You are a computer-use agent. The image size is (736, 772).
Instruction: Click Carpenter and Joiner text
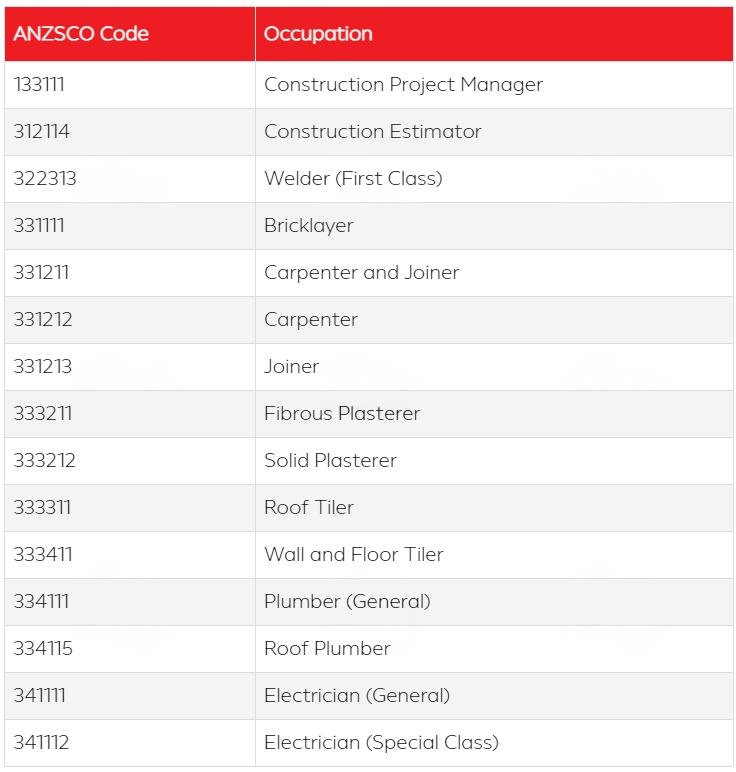[x=361, y=273]
